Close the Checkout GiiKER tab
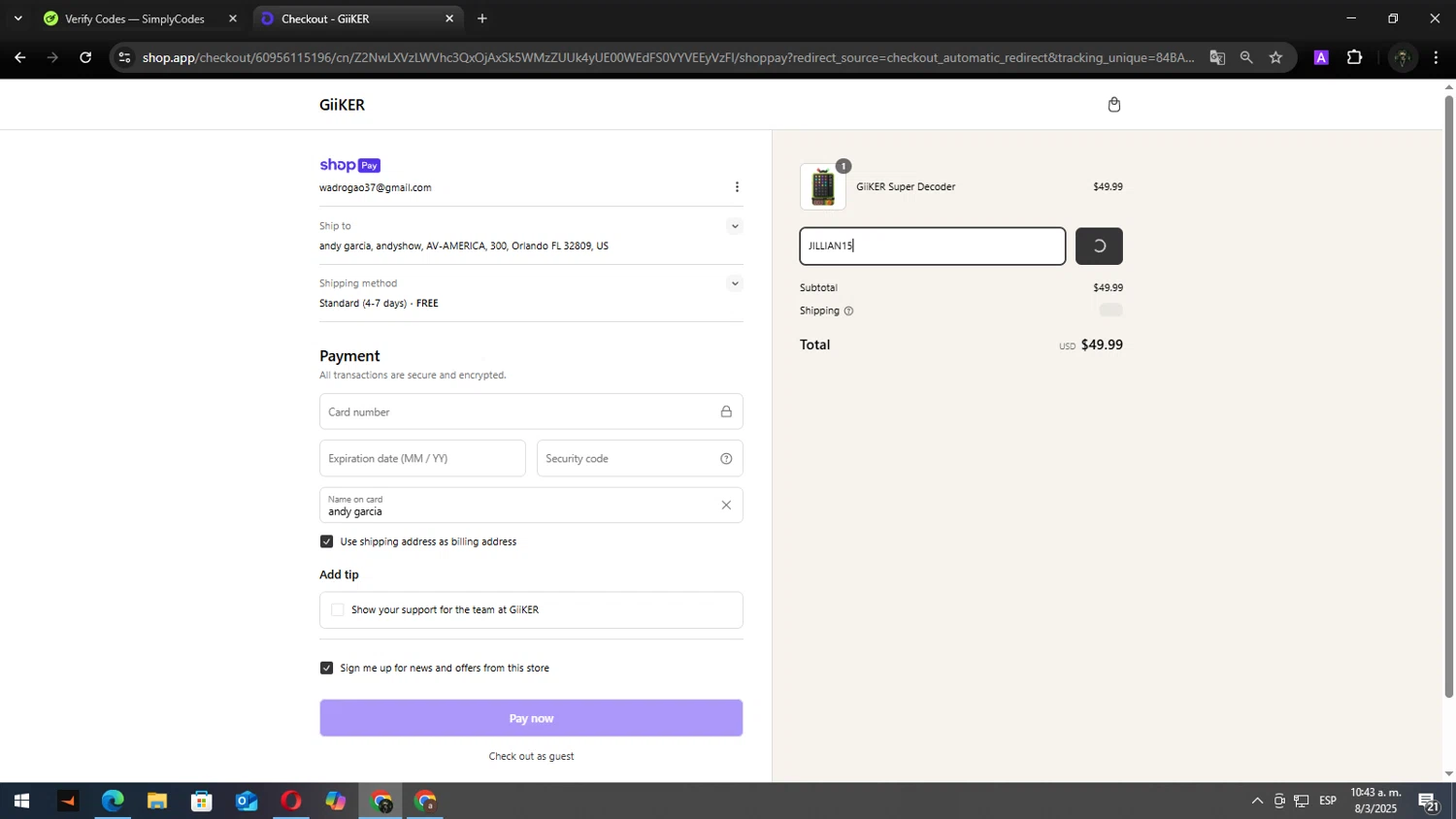1456x819 pixels. click(x=449, y=18)
